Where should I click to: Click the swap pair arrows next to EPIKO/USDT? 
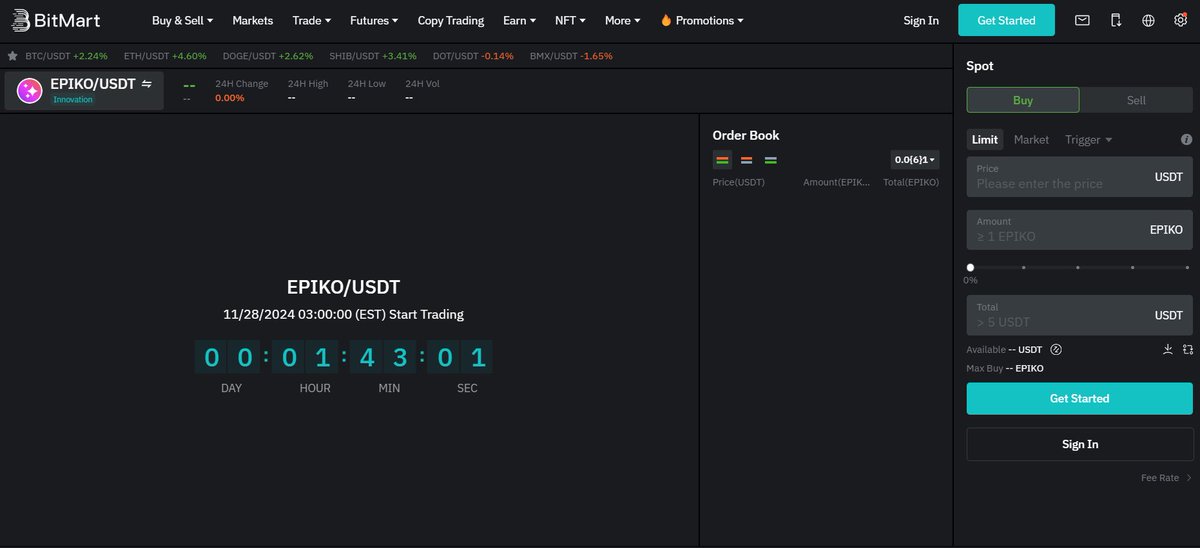click(147, 84)
